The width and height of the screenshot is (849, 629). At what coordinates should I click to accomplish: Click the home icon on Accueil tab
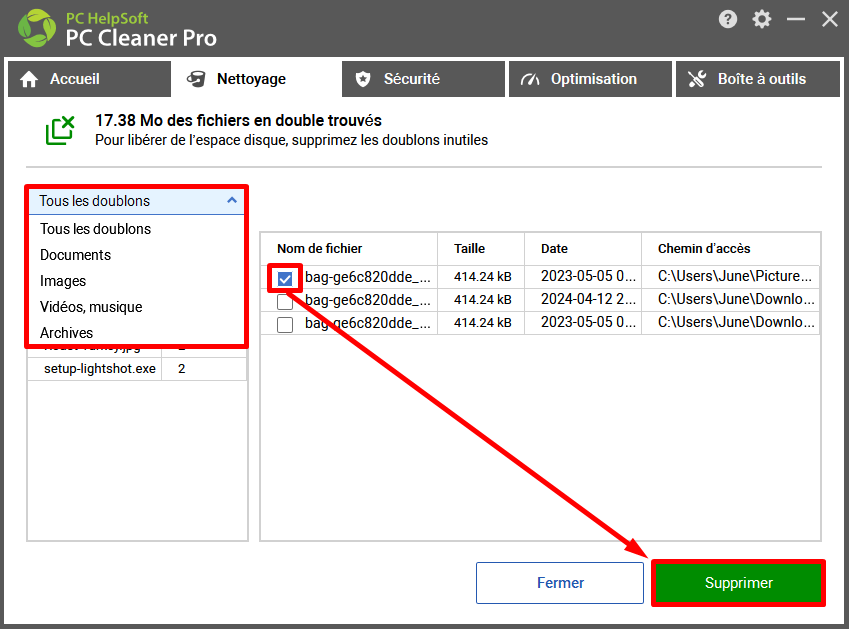pos(29,79)
